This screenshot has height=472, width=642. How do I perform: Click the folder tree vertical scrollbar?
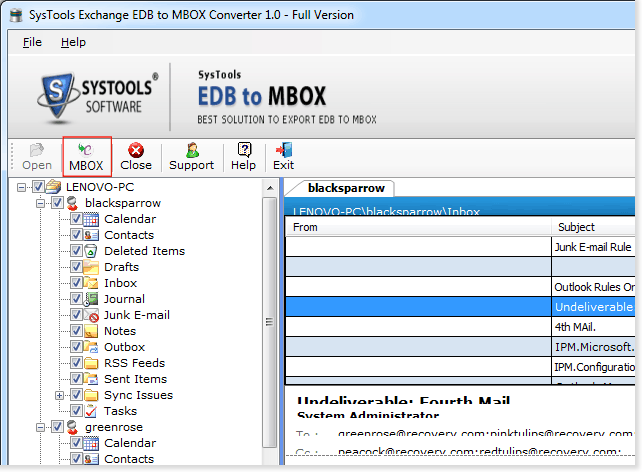[x=268, y=320]
